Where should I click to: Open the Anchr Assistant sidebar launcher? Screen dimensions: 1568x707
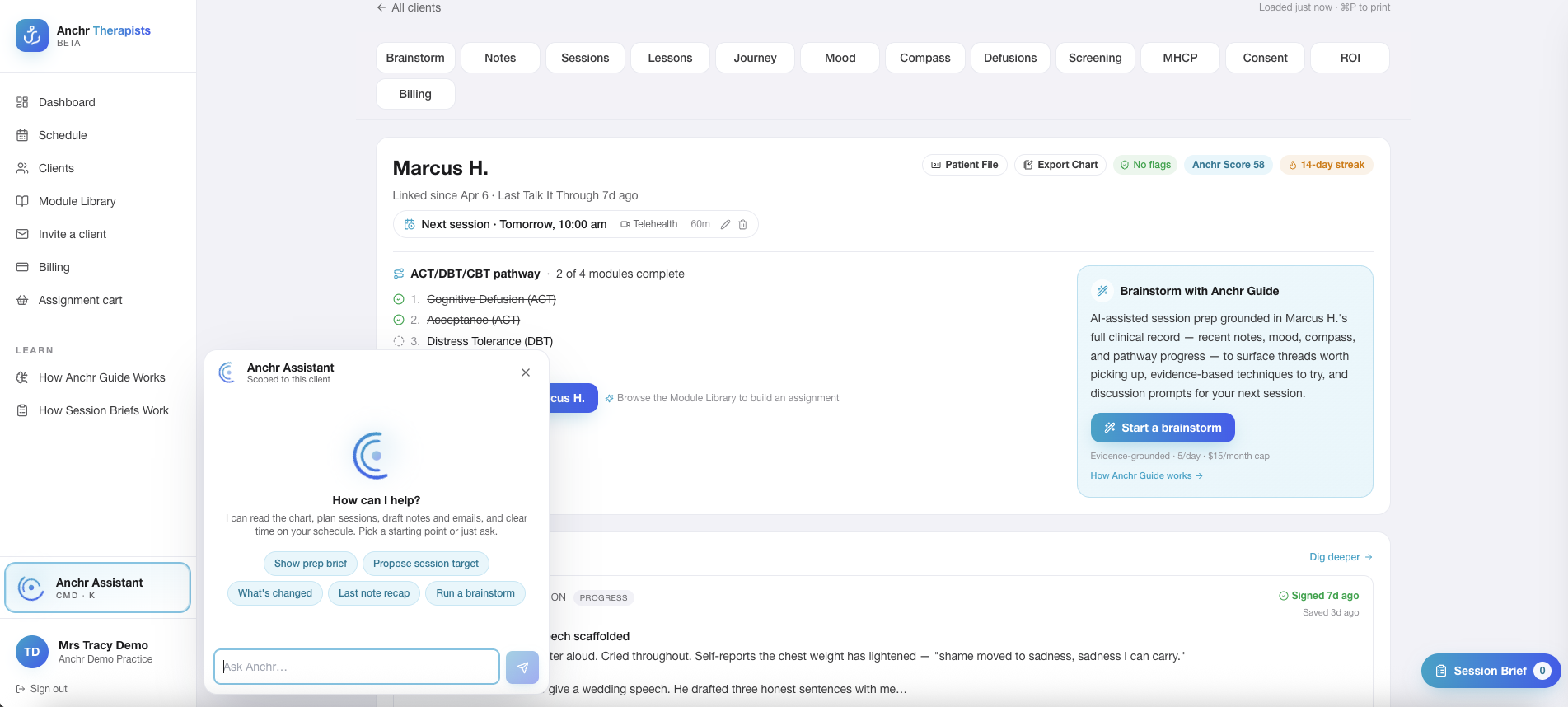(x=98, y=588)
